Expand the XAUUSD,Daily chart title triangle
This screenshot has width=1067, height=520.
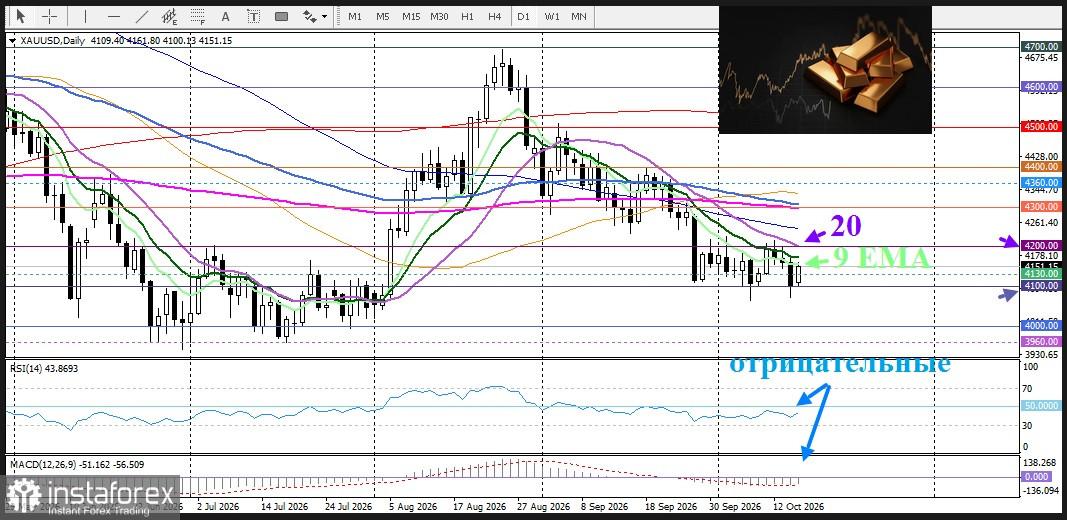click(12, 41)
